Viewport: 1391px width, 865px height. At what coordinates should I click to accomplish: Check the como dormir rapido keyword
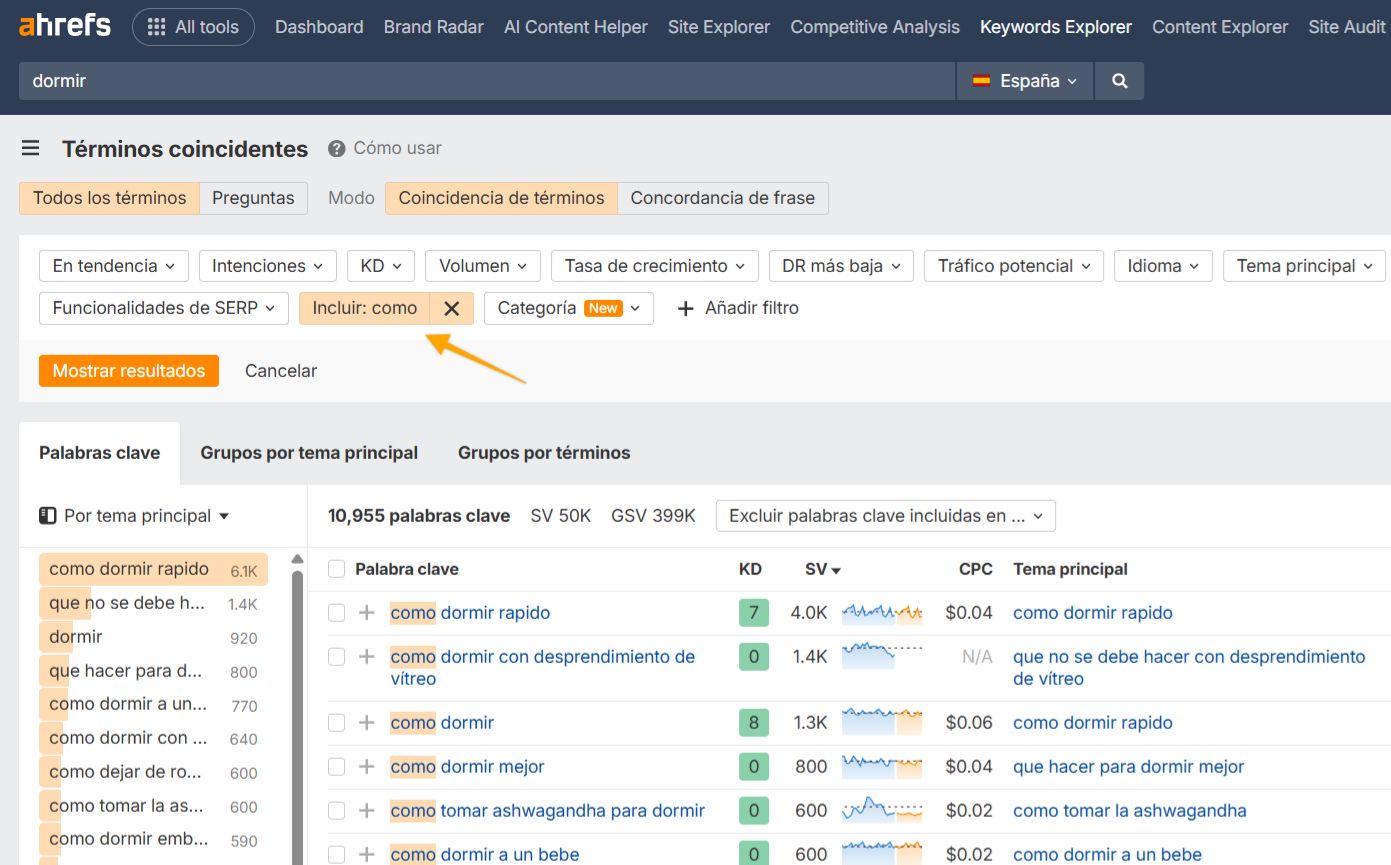tap(336, 612)
